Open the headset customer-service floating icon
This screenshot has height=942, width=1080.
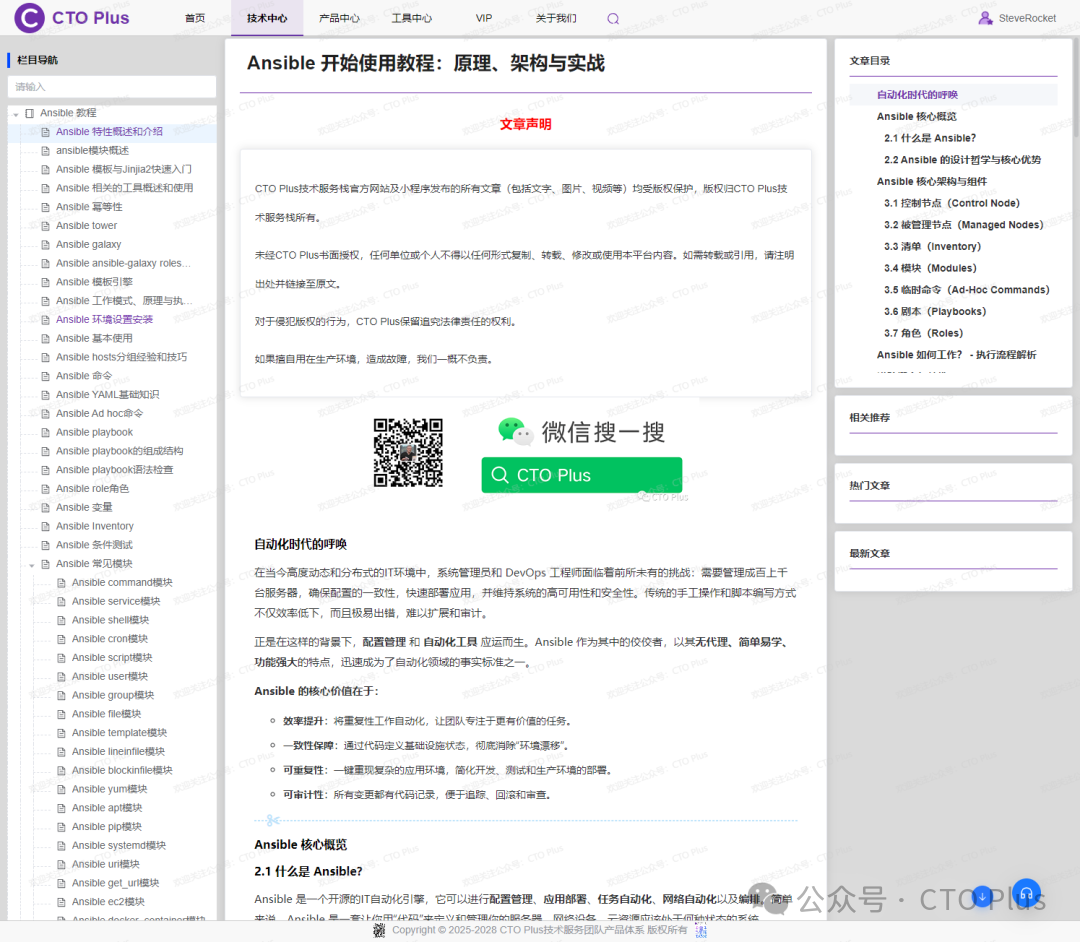click(1026, 892)
